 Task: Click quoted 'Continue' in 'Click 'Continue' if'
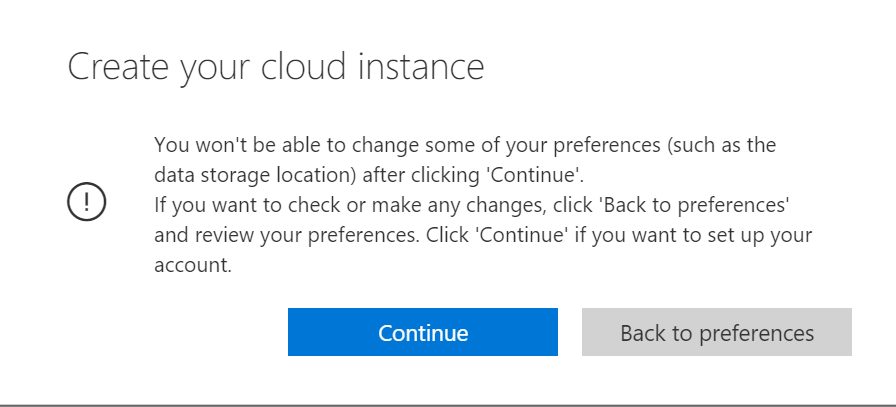[x=522, y=235]
